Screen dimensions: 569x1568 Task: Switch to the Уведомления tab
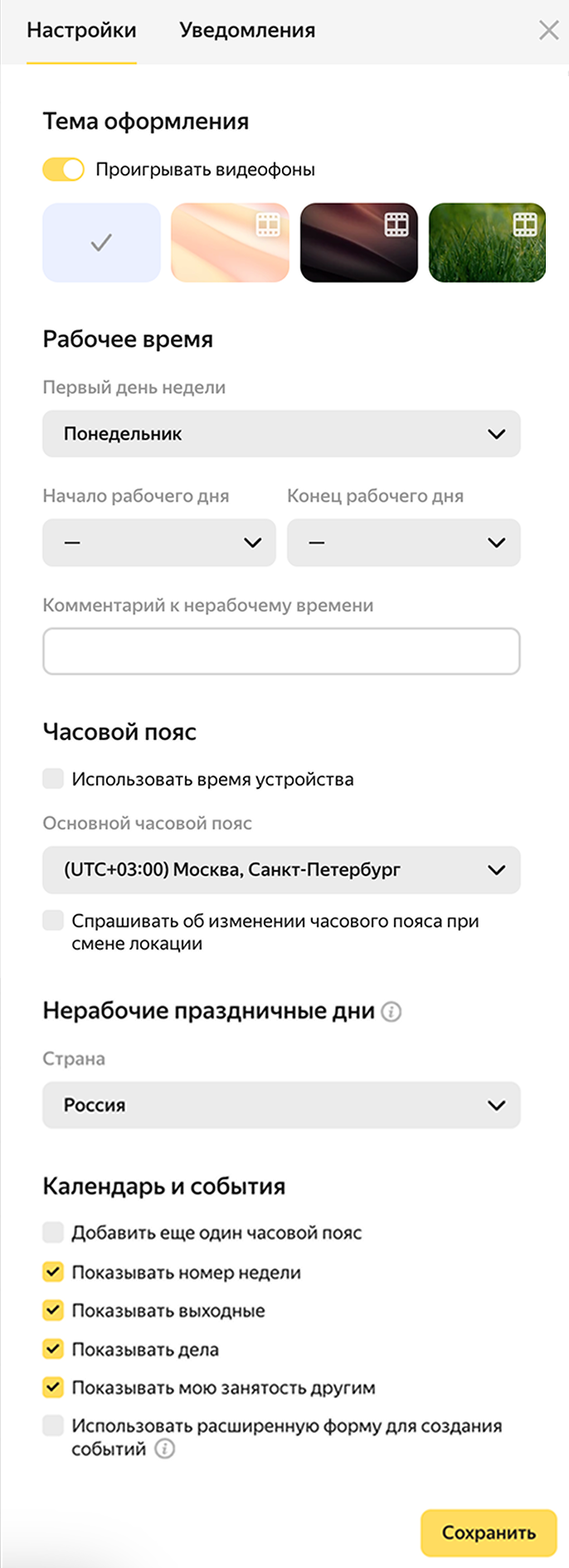click(x=247, y=31)
